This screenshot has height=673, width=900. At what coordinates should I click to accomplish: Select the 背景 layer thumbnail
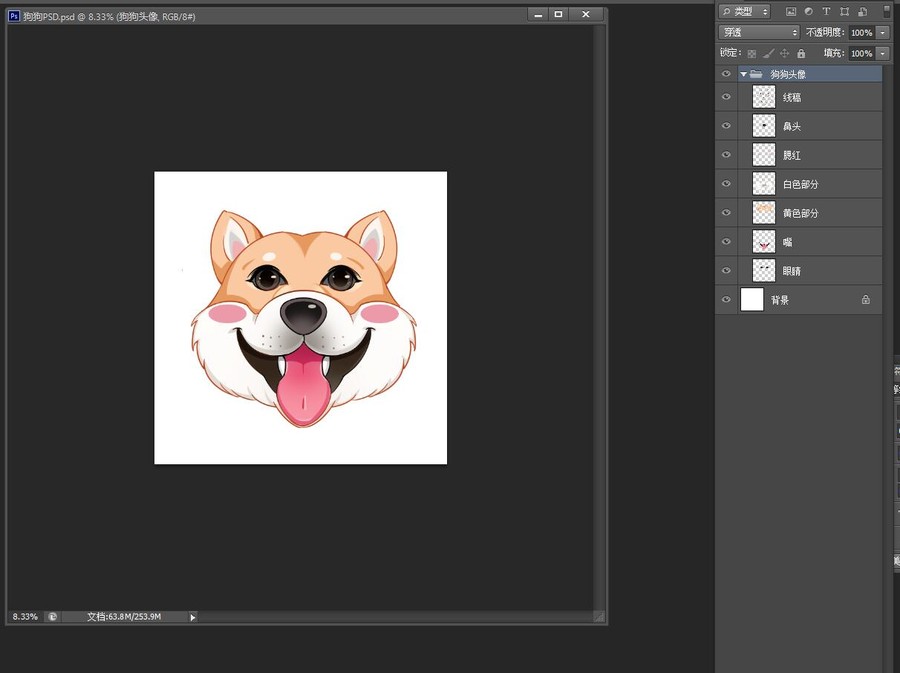(752, 299)
